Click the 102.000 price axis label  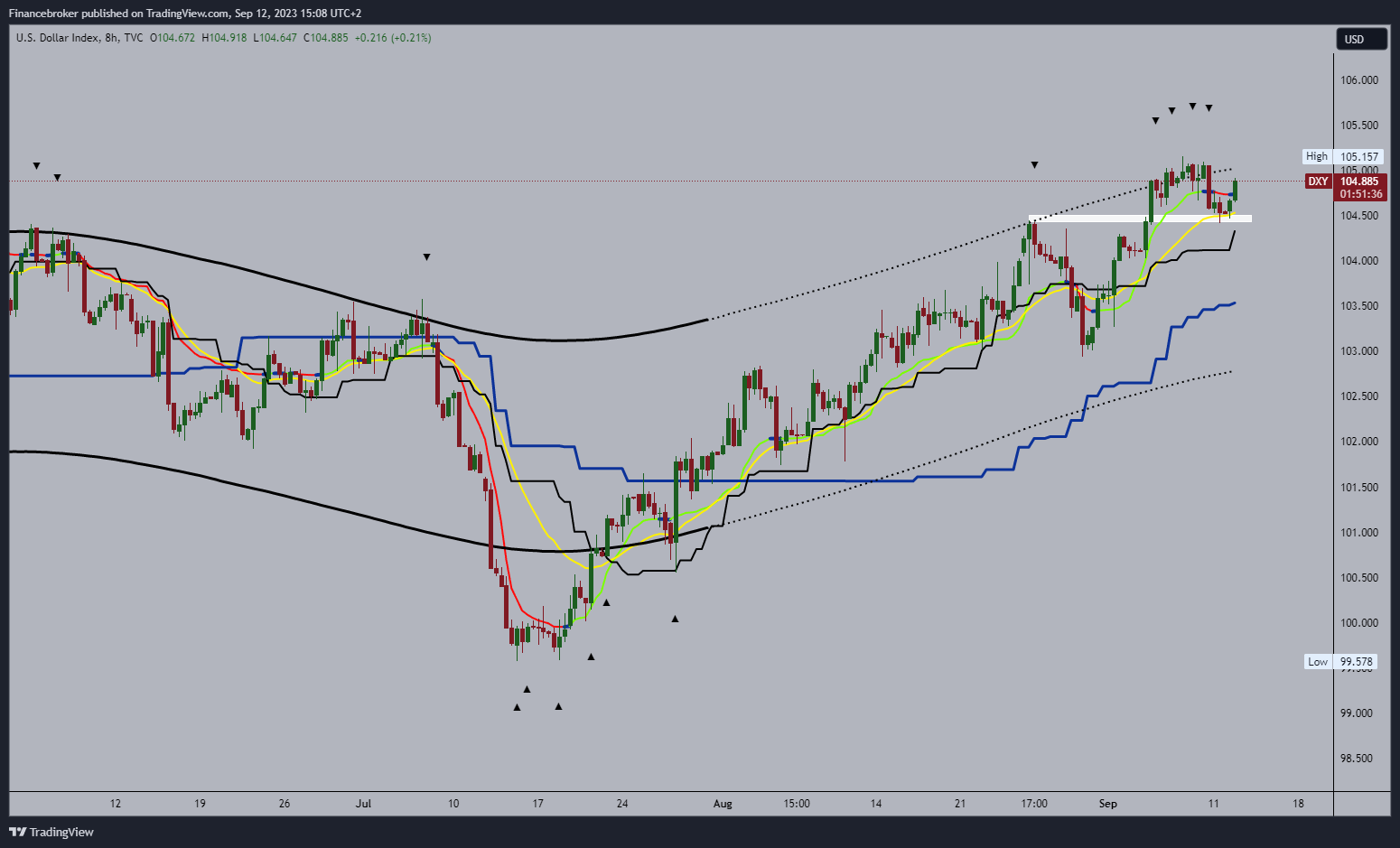pos(1359,442)
